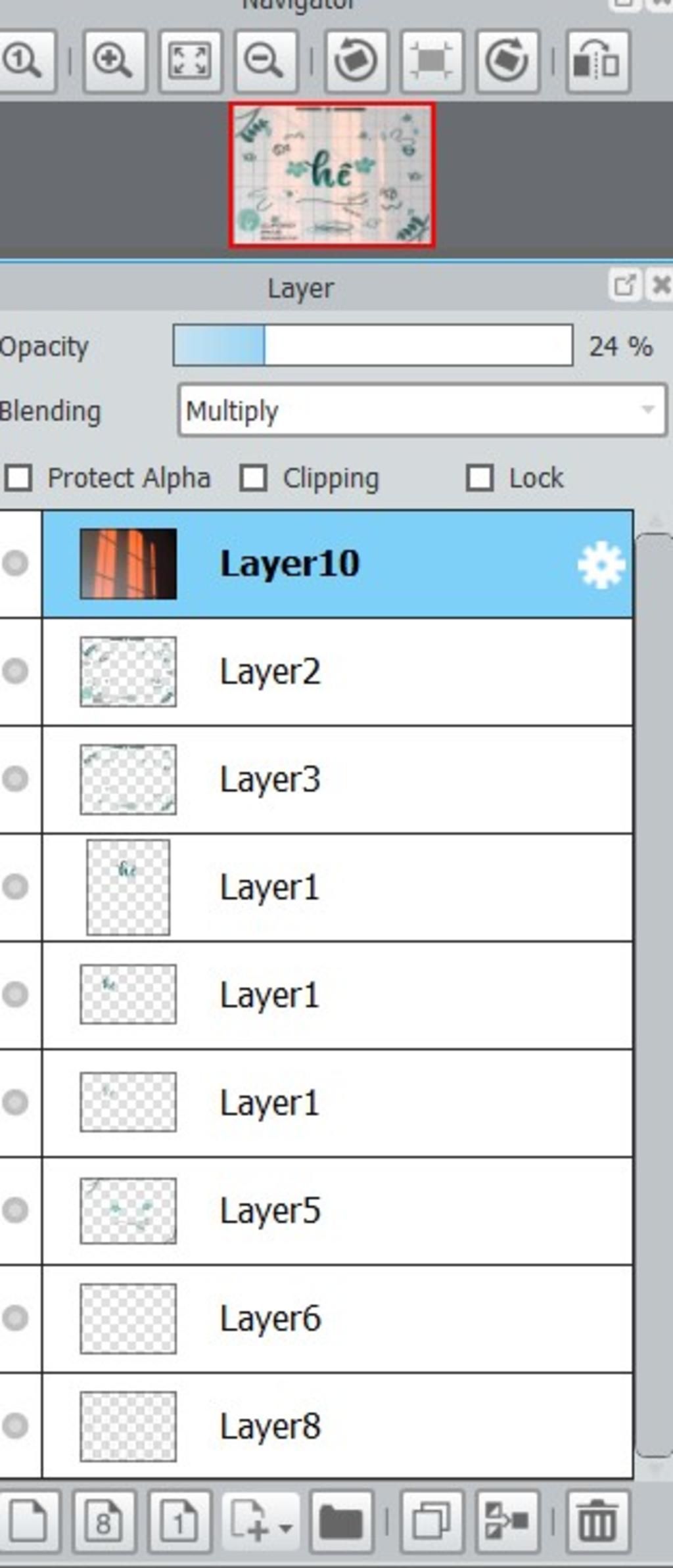Rotate canvas right in Navigator
Screen dimensions: 673x1568
tap(507, 61)
